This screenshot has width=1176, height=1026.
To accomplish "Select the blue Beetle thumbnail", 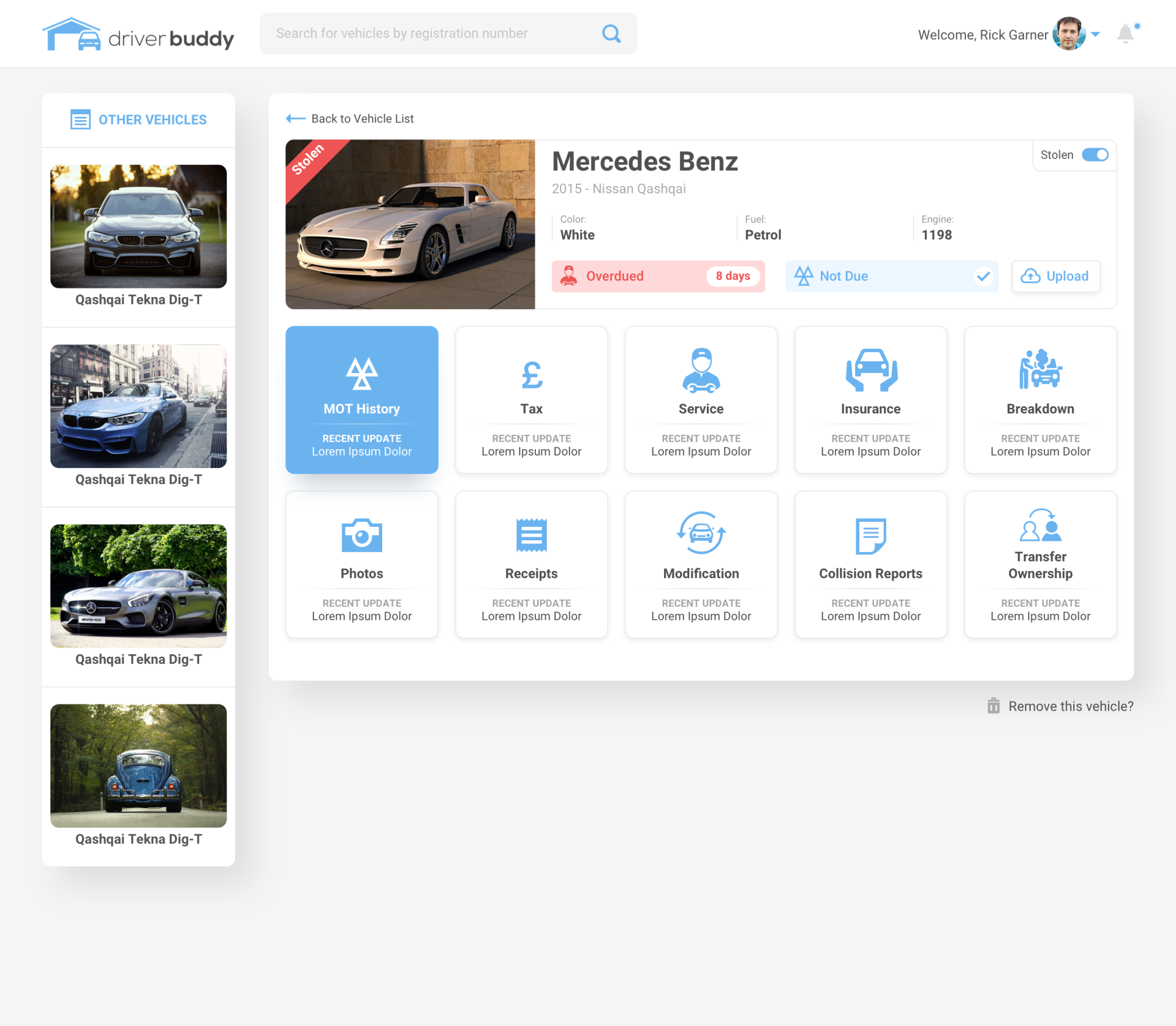I will [138, 766].
